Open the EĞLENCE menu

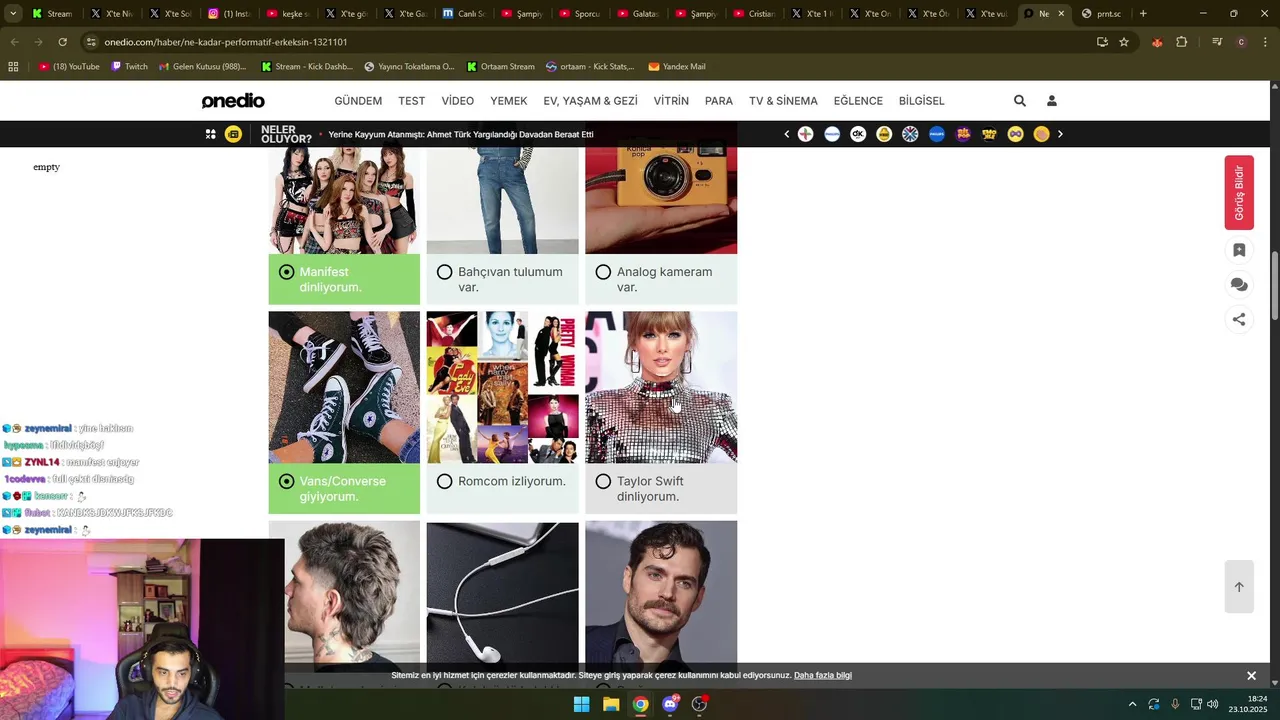858,101
